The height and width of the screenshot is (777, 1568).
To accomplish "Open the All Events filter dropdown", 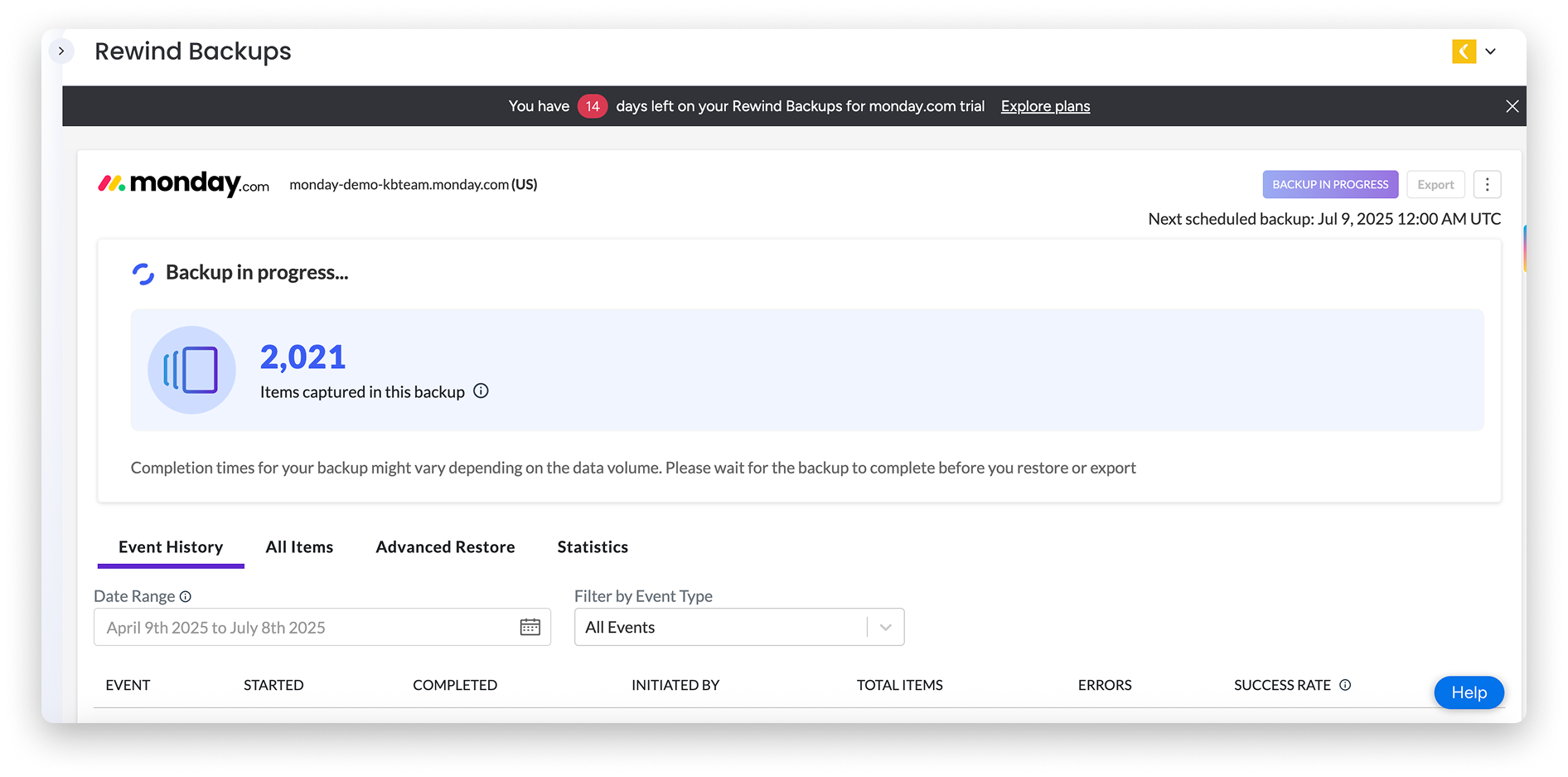I will tap(739, 627).
